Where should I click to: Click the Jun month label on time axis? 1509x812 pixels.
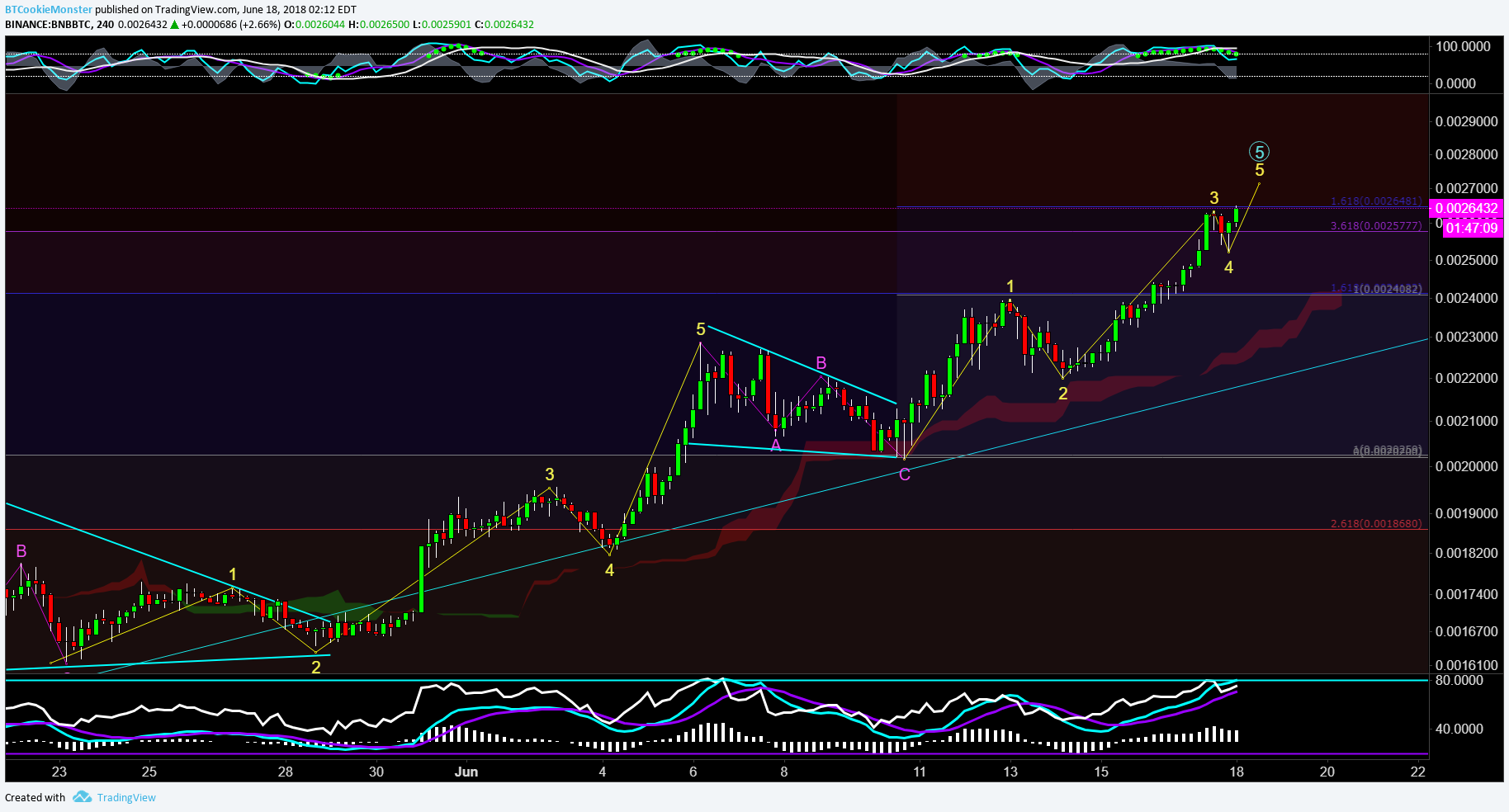(466, 772)
